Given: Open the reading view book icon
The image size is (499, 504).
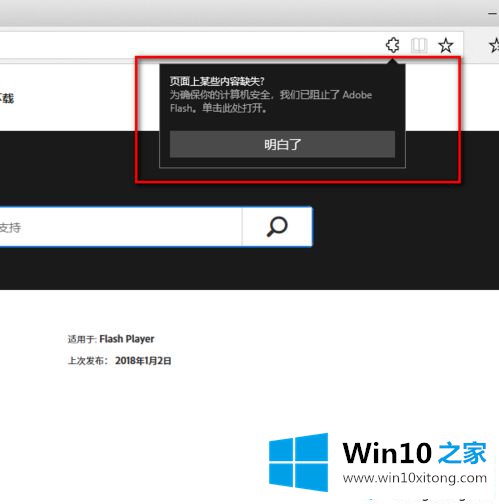Looking at the screenshot, I should click(419, 45).
